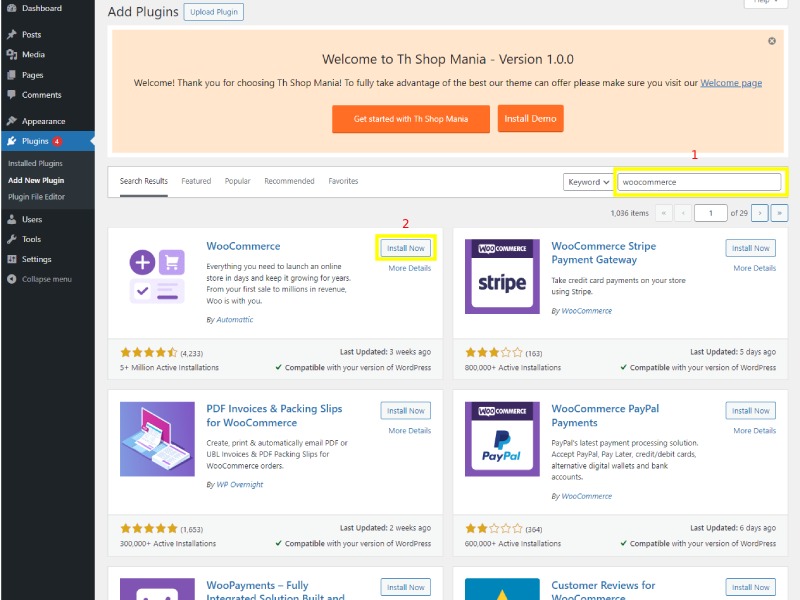Click the '1,036 items' count text

tap(630, 213)
